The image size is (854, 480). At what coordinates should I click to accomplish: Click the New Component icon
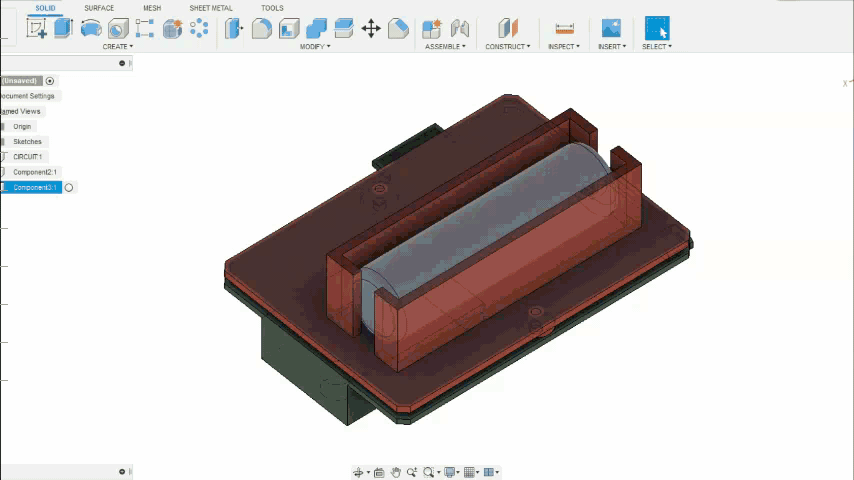point(432,28)
